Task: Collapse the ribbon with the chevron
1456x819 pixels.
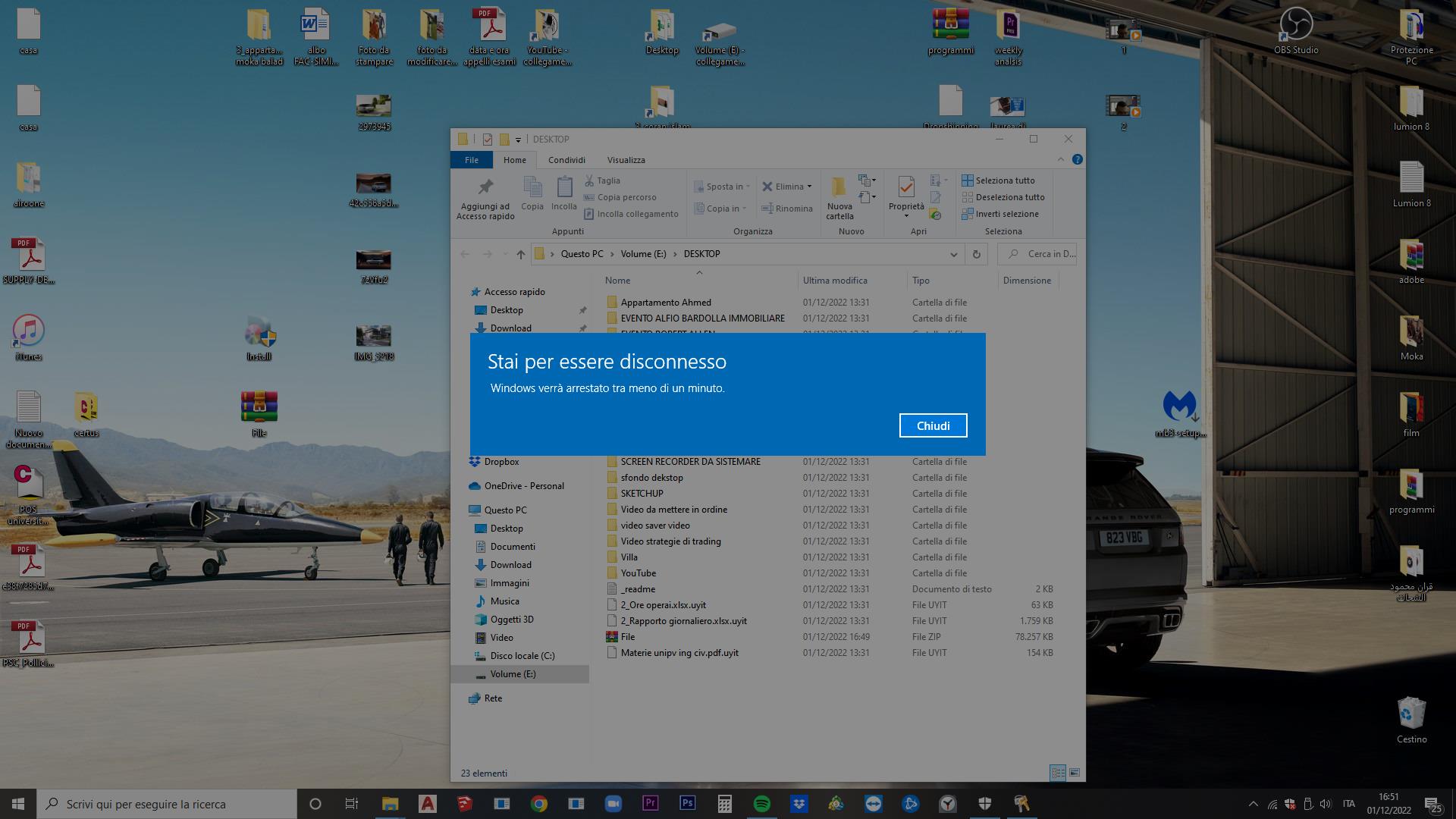Action: click(x=1060, y=159)
